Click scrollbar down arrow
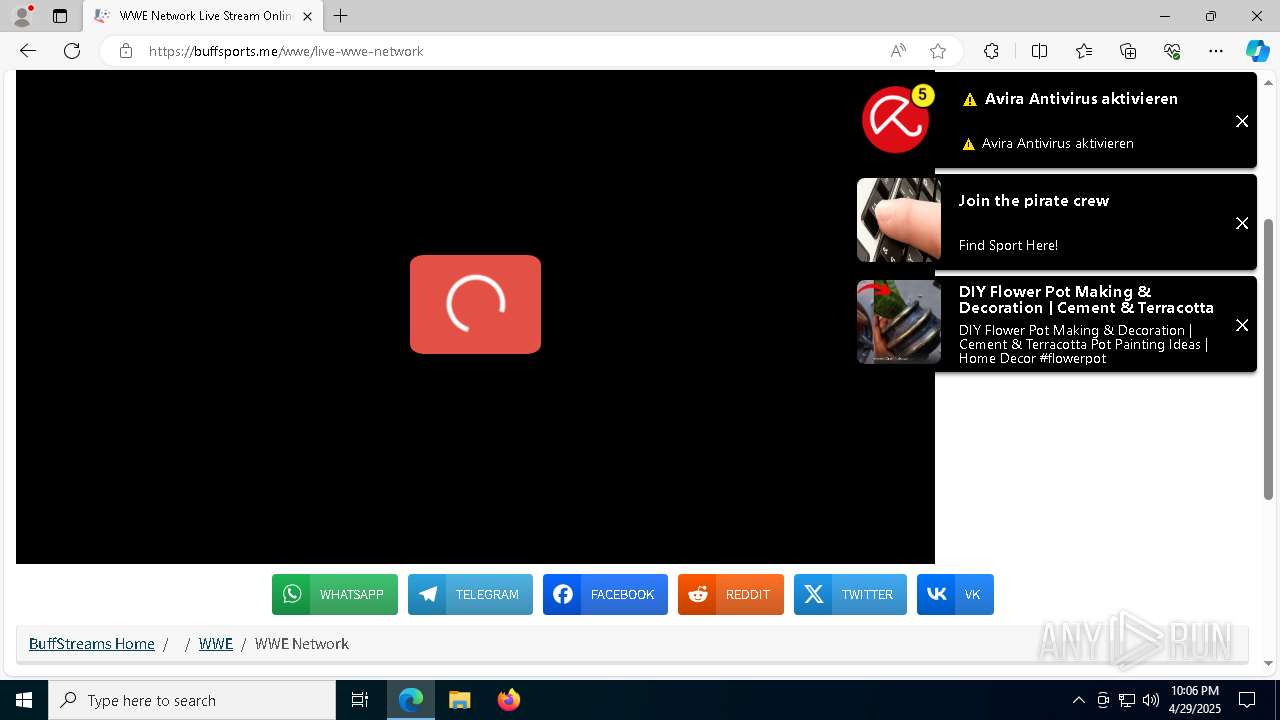1280x720 pixels. [x=1269, y=662]
